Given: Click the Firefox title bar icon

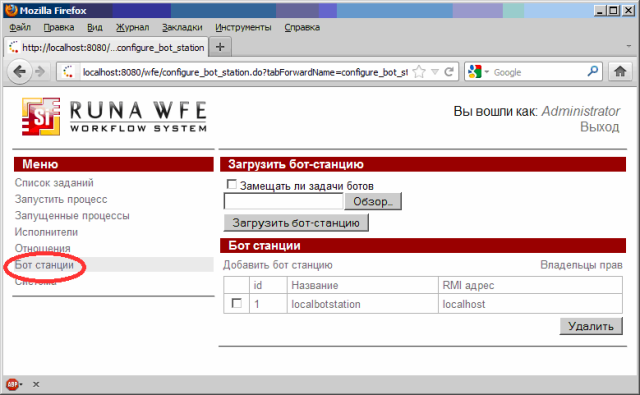Looking at the screenshot, I should coord(11,10).
